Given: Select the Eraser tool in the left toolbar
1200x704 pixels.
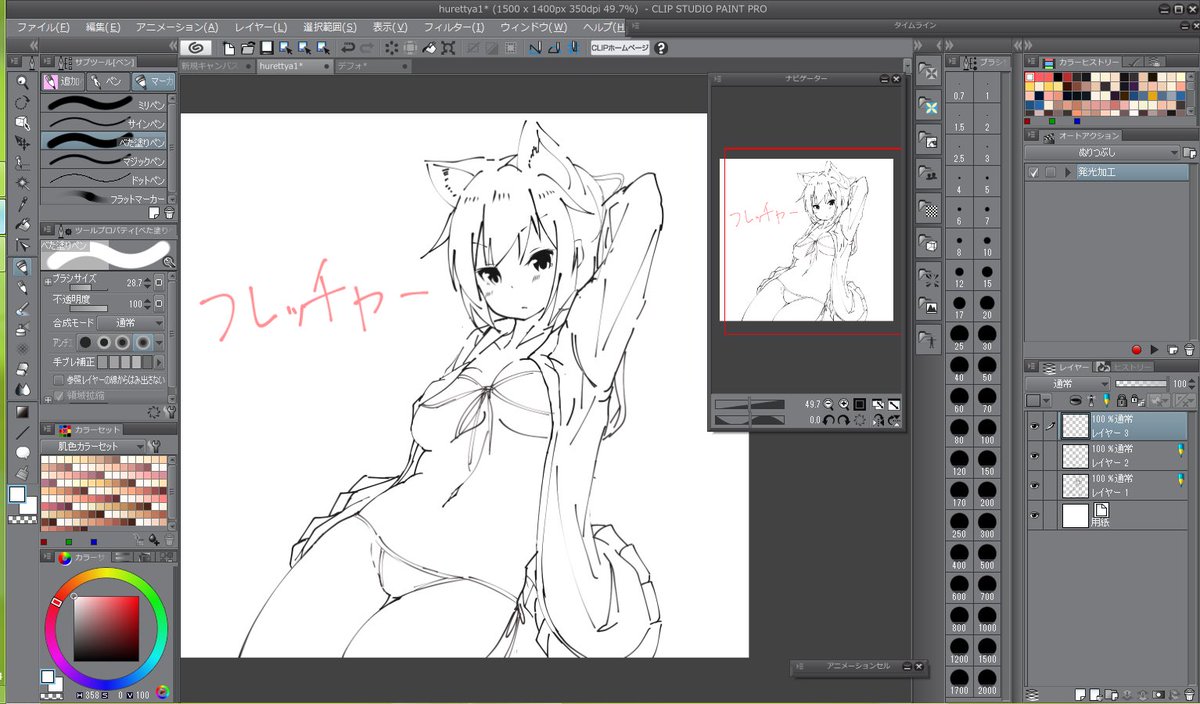Looking at the screenshot, I should [x=22, y=371].
